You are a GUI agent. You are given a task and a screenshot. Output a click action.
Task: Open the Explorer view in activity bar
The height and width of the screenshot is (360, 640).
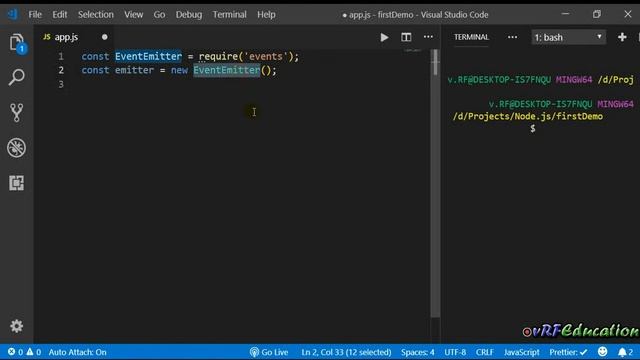pos(17,42)
